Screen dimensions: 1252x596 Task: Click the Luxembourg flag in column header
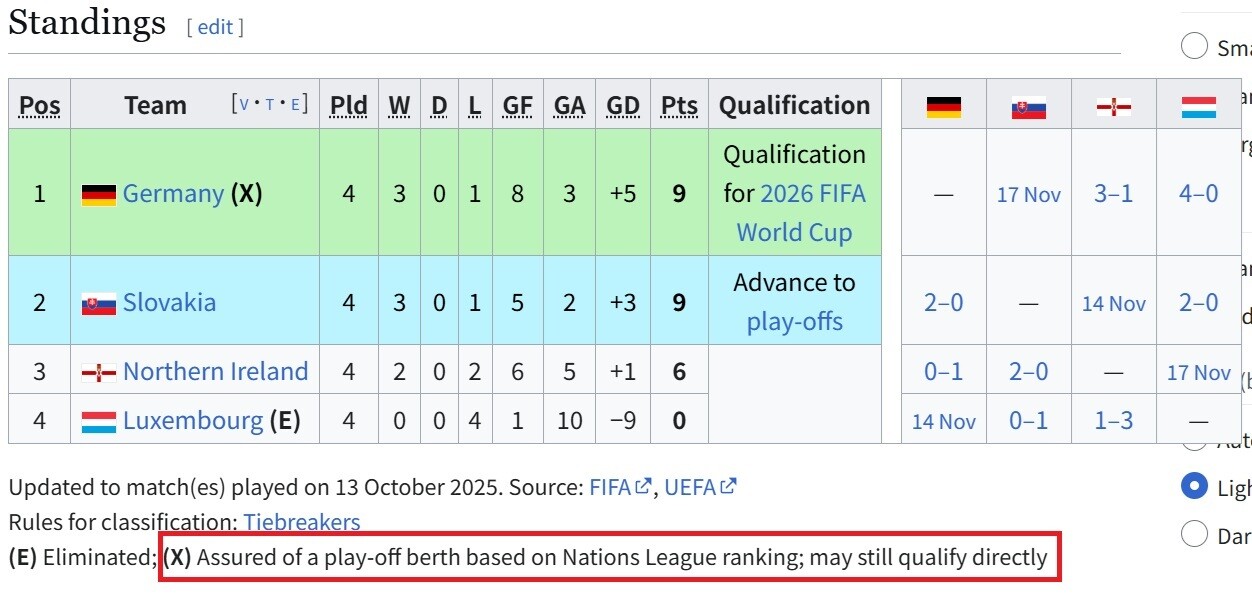pyautogui.click(x=1198, y=107)
